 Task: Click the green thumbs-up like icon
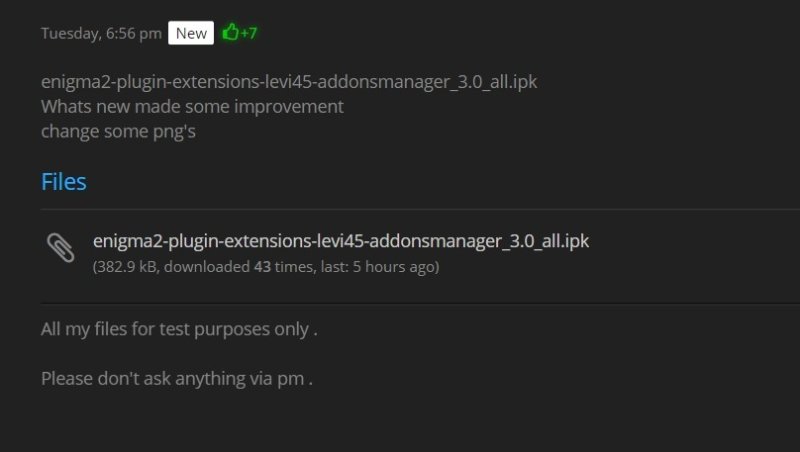[x=231, y=32]
